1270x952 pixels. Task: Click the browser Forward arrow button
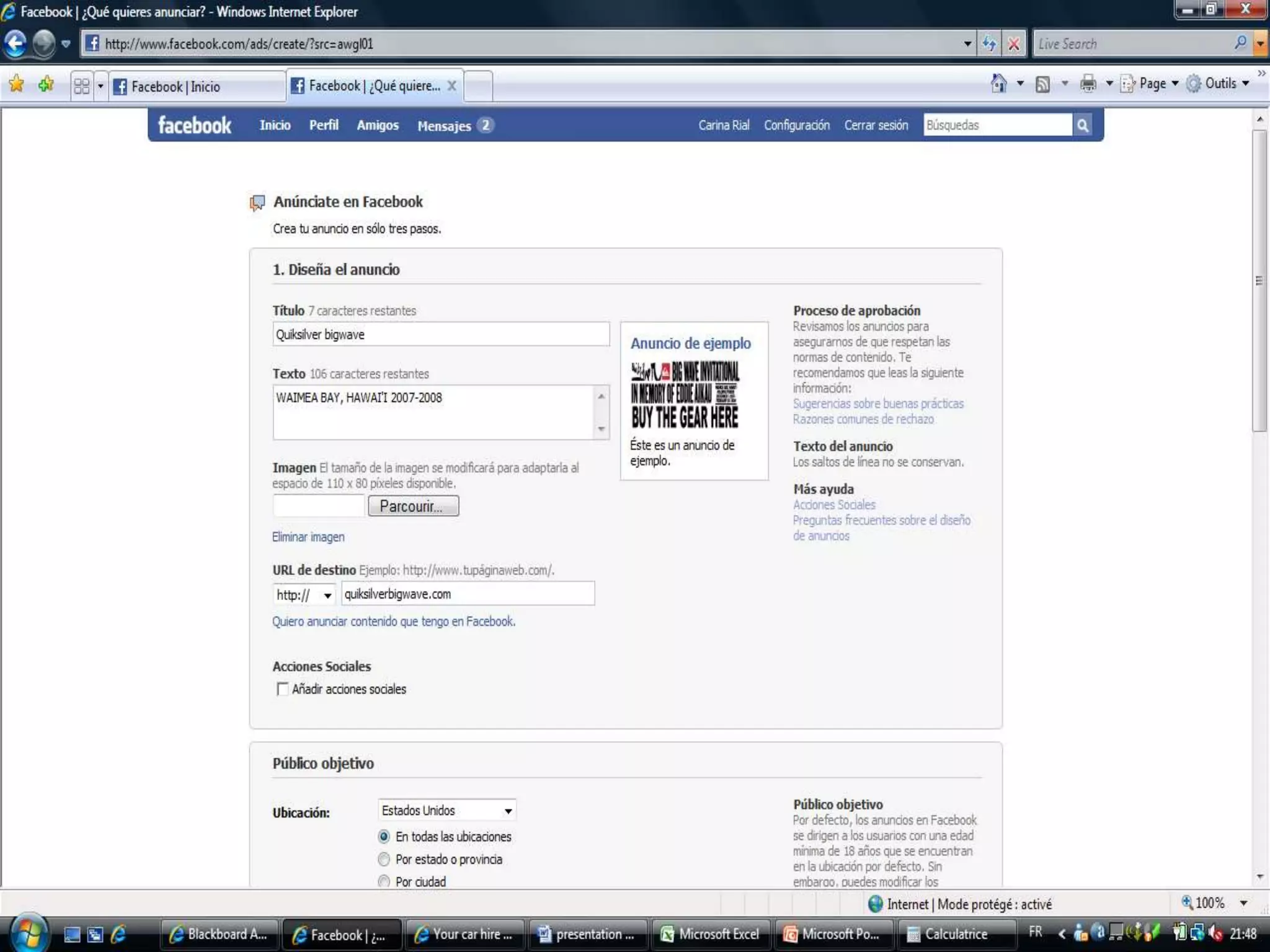(43, 43)
